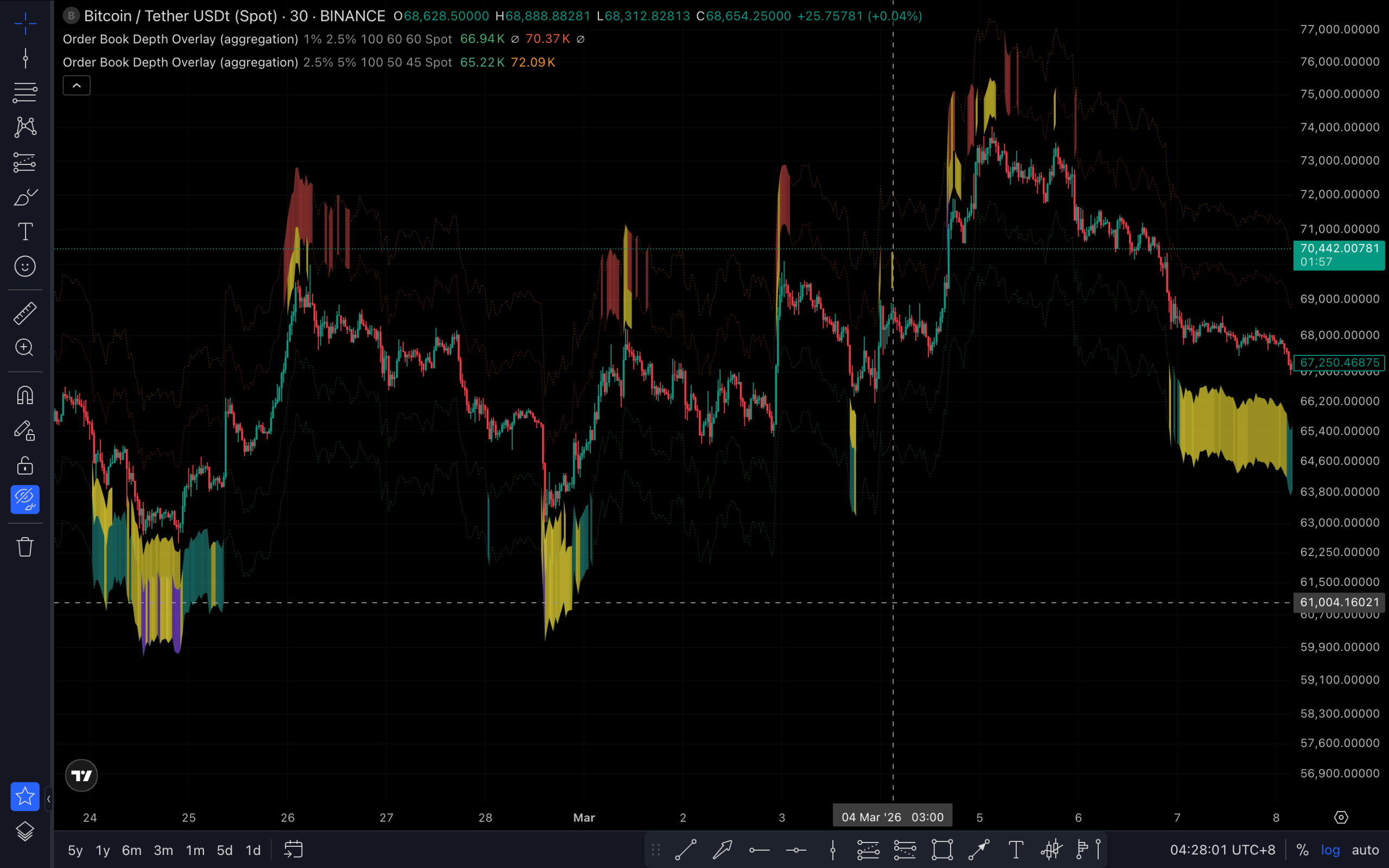Click the Zoom In tool
Image resolution: width=1389 pixels, height=868 pixels.
(24, 348)
